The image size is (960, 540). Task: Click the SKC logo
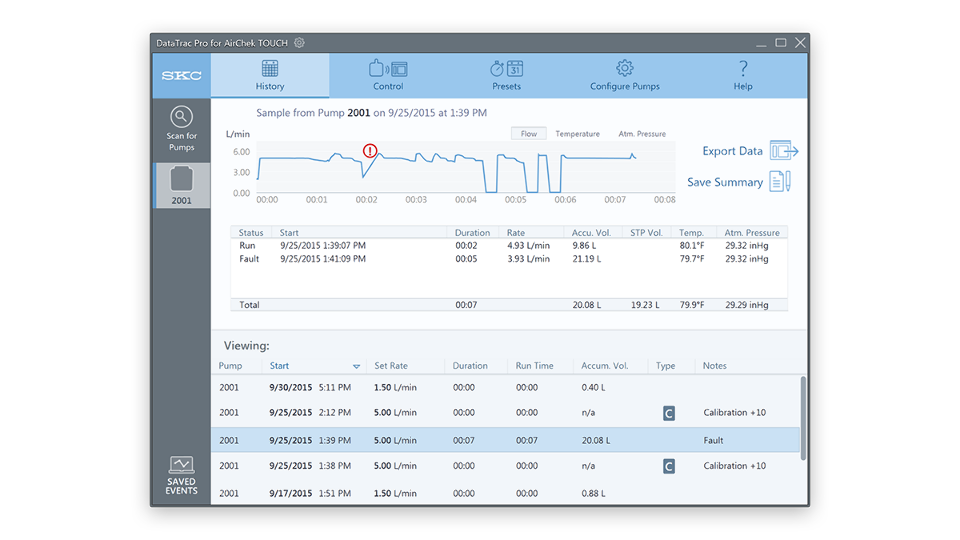click(x=181, y=76)
